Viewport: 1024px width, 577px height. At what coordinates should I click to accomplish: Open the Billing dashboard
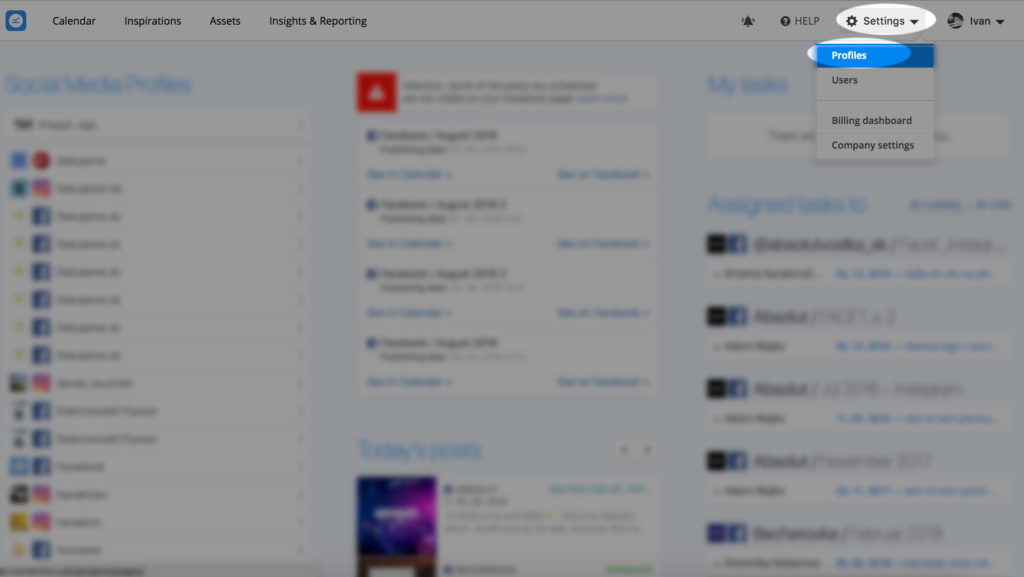click(874, 120)
